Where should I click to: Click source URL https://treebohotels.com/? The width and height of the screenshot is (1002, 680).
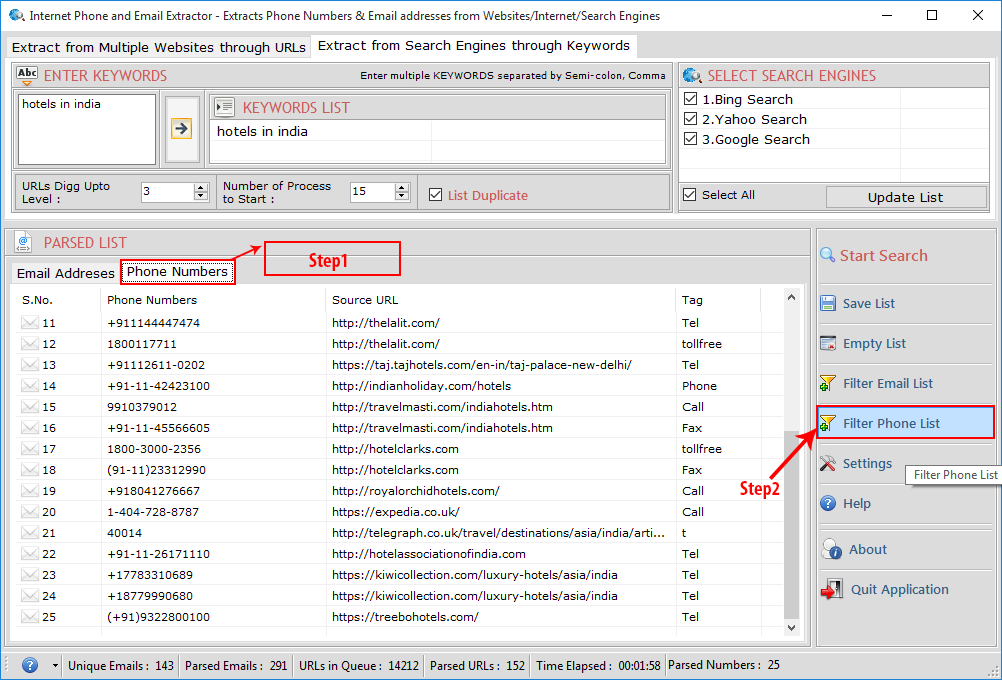coord(405,617)
